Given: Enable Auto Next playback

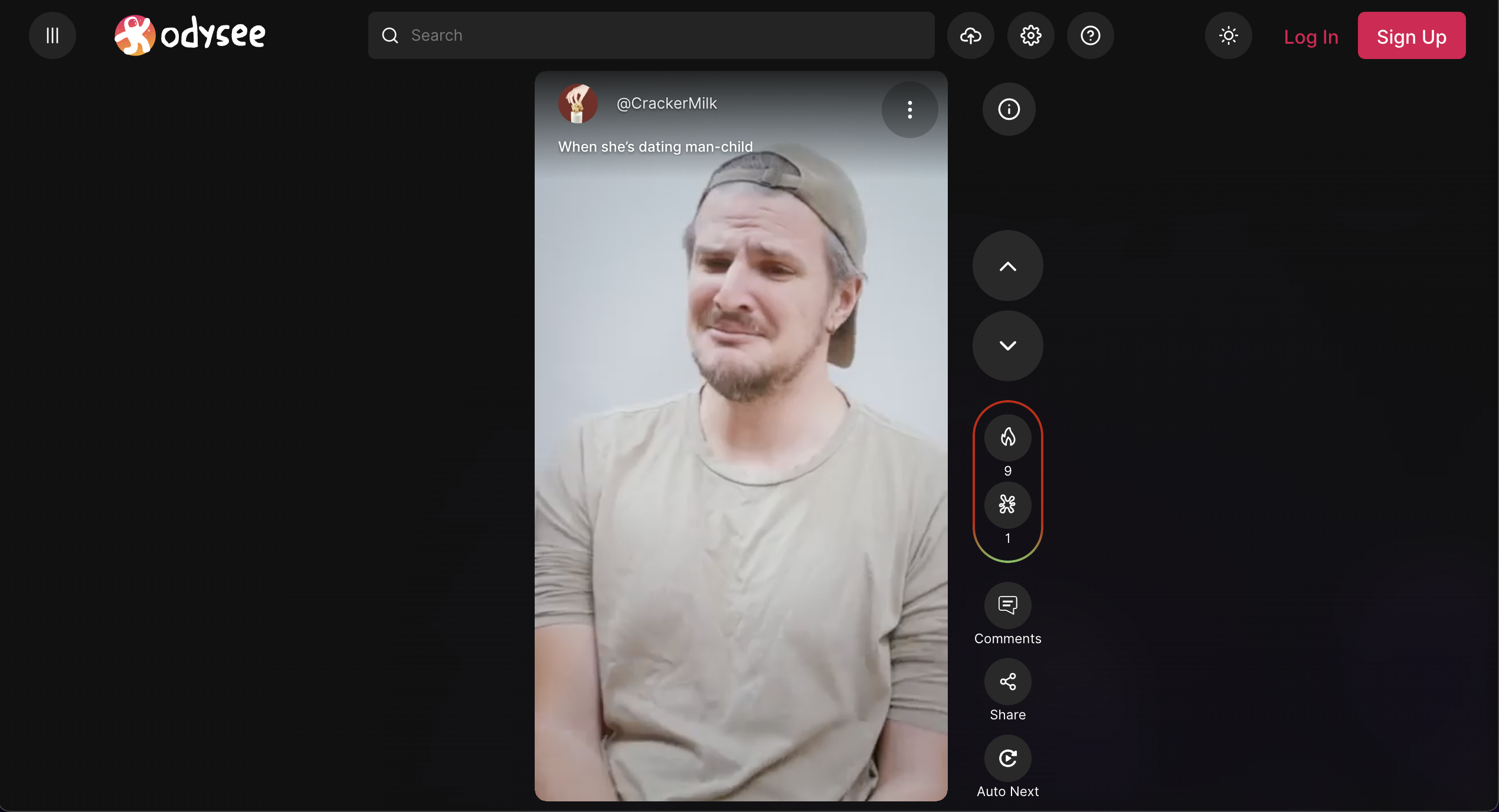Looking at the screenshot, I should (1007, 759).
